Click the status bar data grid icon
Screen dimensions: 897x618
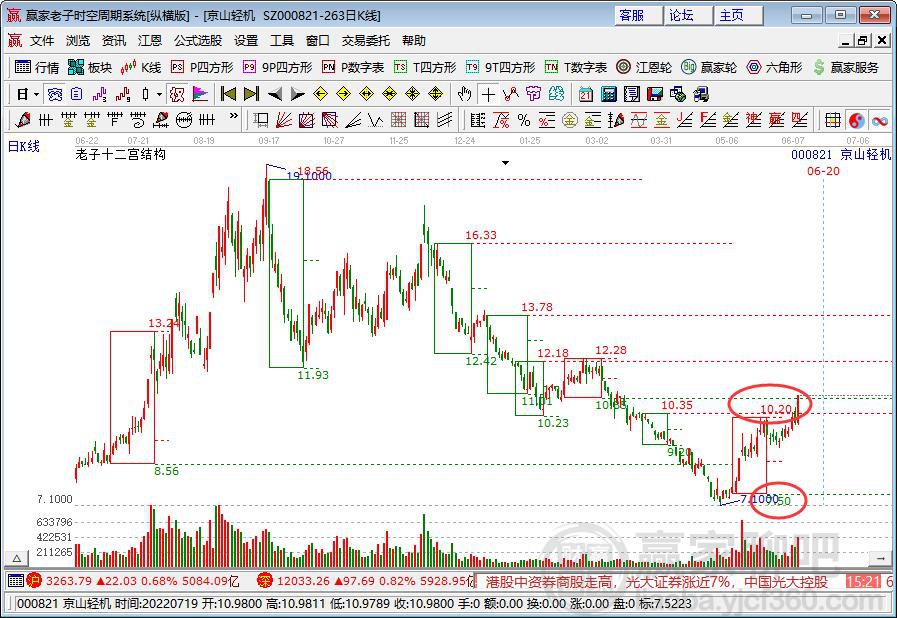[x=16, y=581]
